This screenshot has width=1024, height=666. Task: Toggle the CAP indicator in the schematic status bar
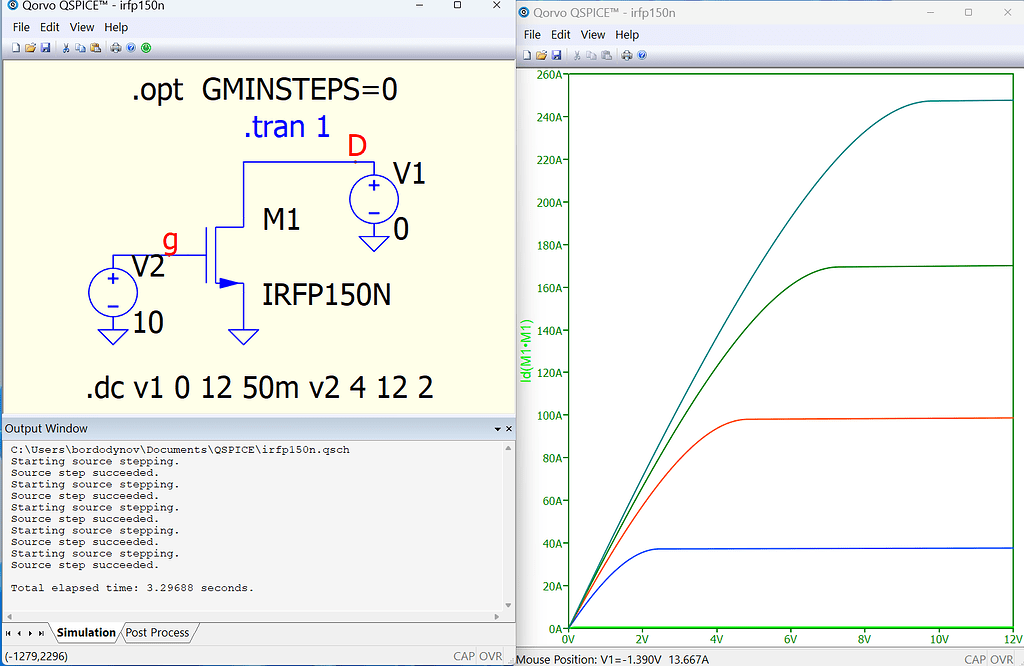(x=464, y=656)
